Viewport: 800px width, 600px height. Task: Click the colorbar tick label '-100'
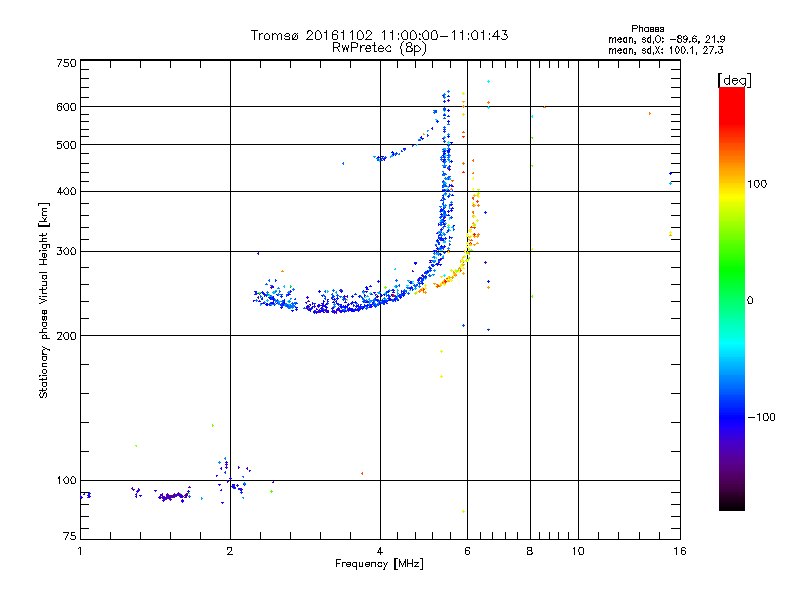point(761,417)
